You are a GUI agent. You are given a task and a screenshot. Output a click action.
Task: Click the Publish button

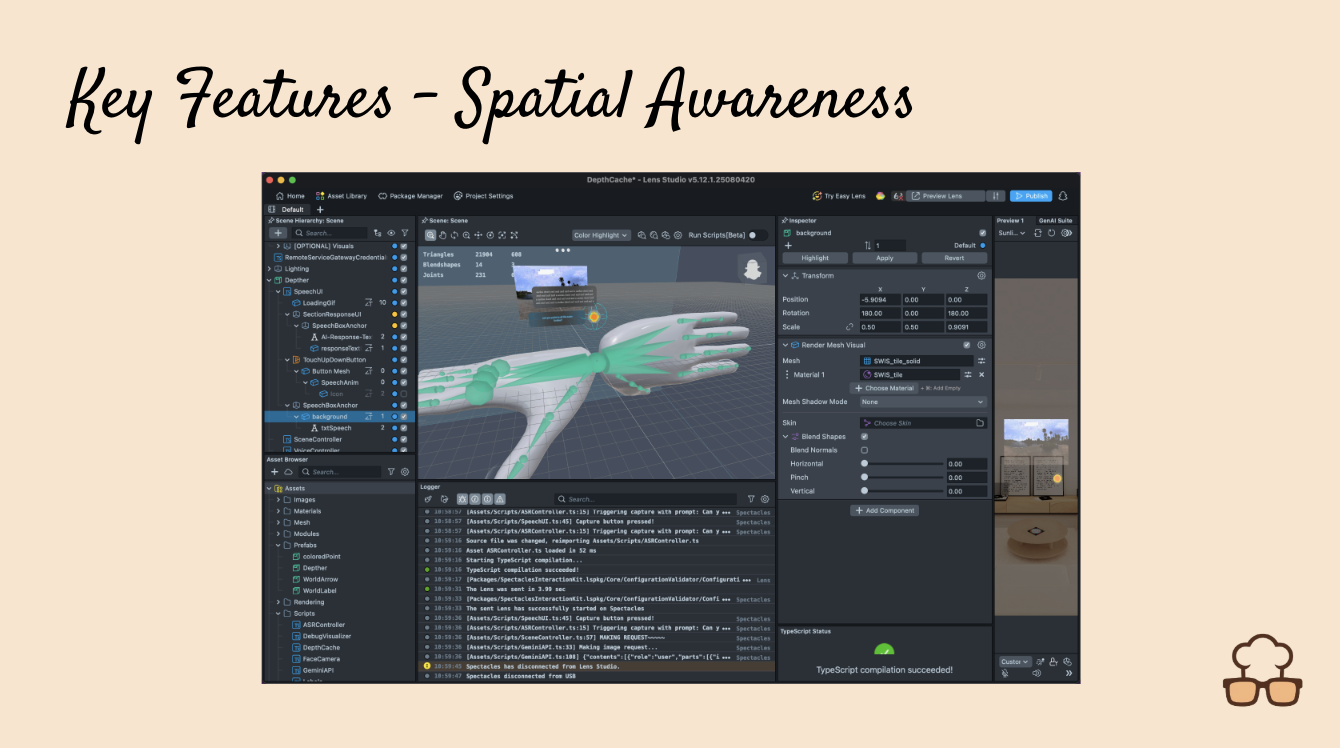tap(1031, 196)
